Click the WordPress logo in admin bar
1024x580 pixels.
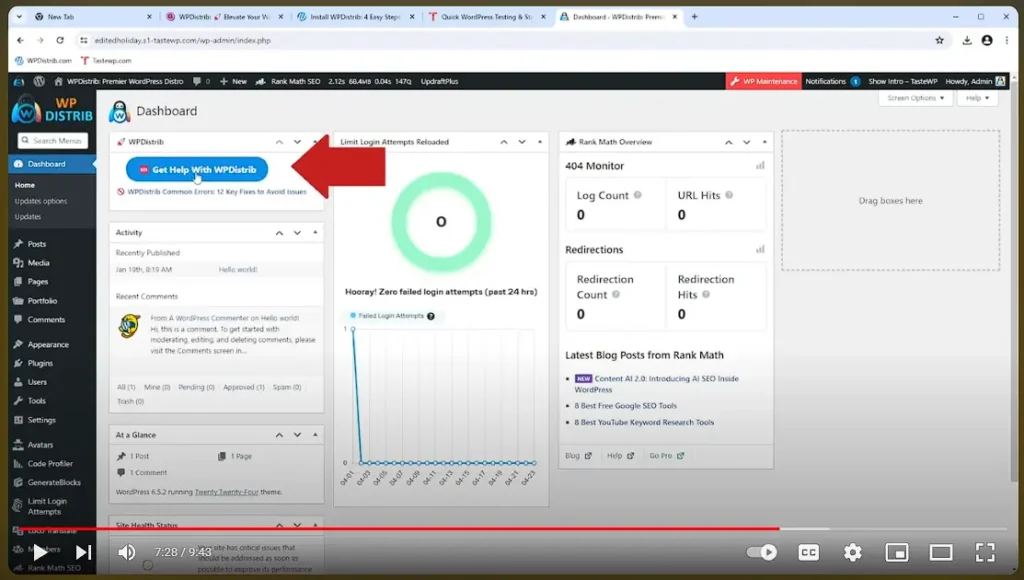coord(39,82)
